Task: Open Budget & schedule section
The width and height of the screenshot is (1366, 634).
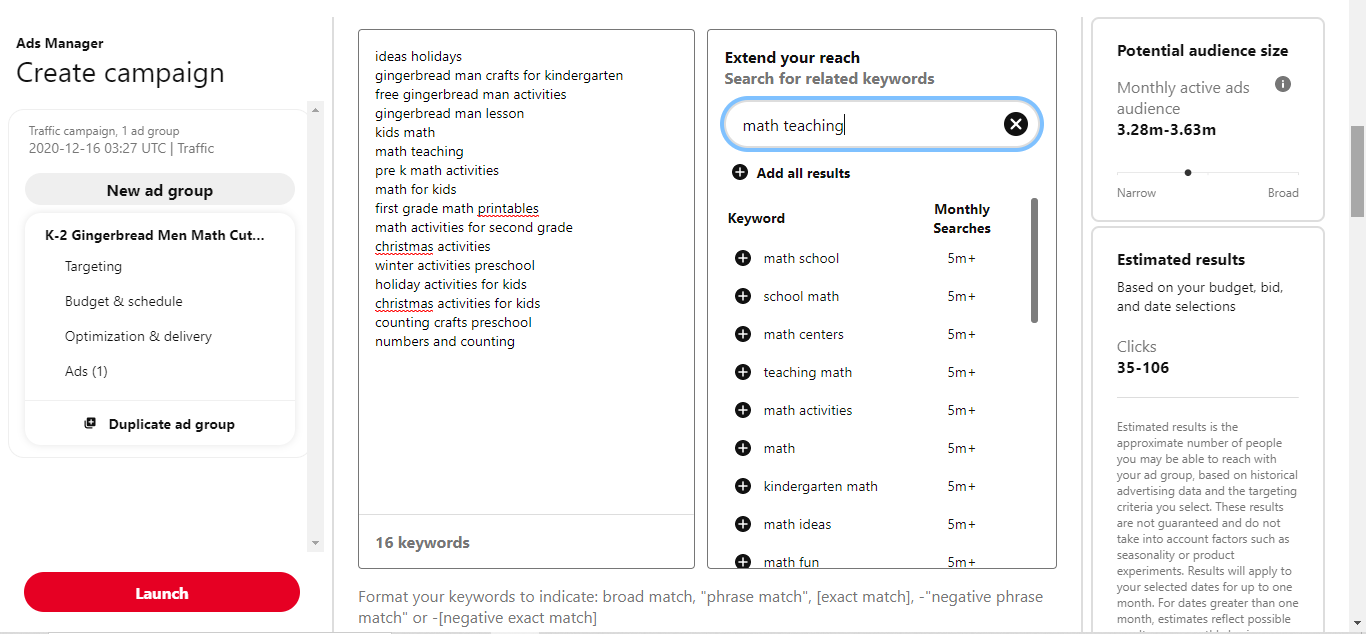Action: click(x=123, y=301)
